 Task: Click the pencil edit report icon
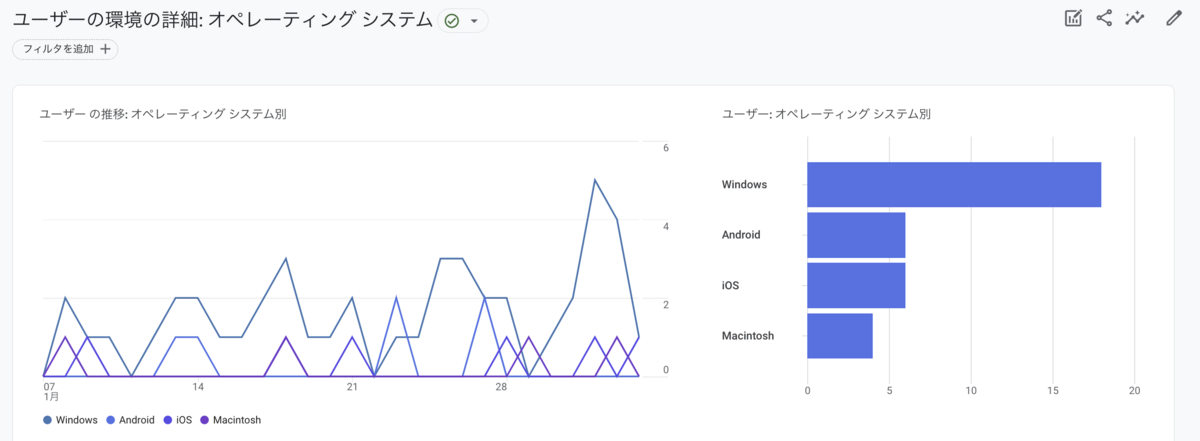tap(1174, 18)
